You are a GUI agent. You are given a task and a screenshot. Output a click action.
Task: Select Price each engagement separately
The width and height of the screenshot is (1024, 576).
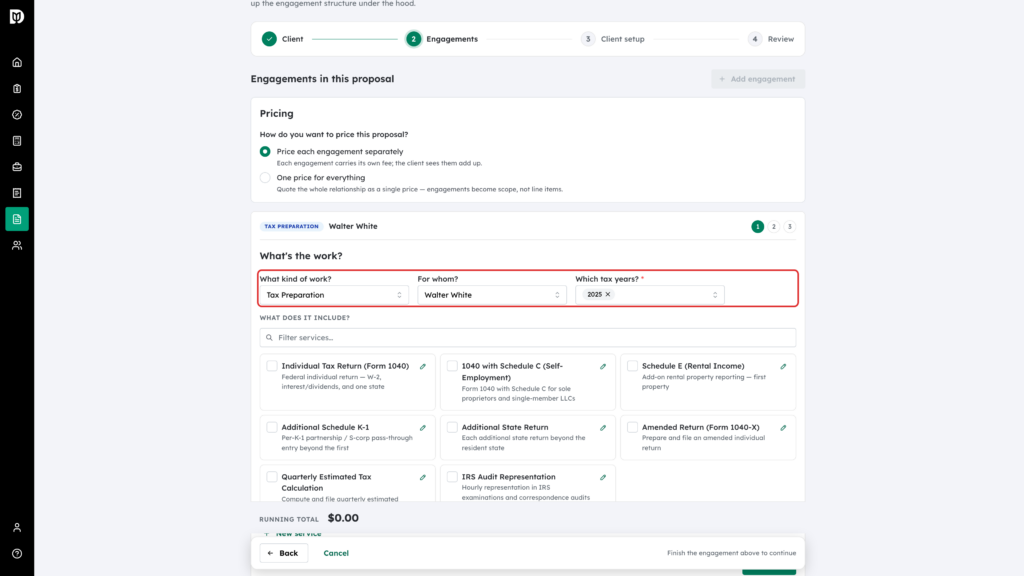(265, 152)
